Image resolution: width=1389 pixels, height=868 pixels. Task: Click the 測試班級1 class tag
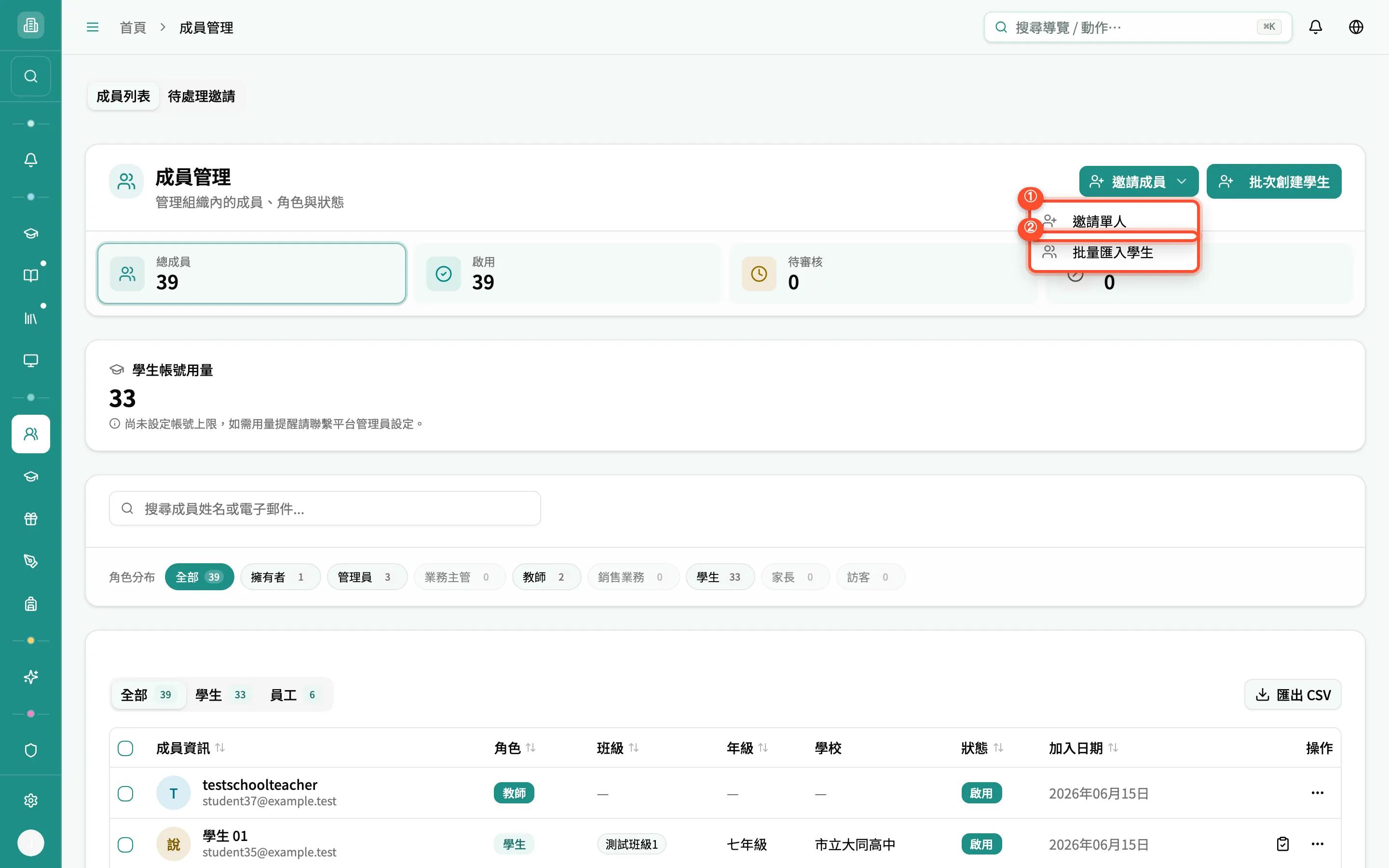(631, 844)
